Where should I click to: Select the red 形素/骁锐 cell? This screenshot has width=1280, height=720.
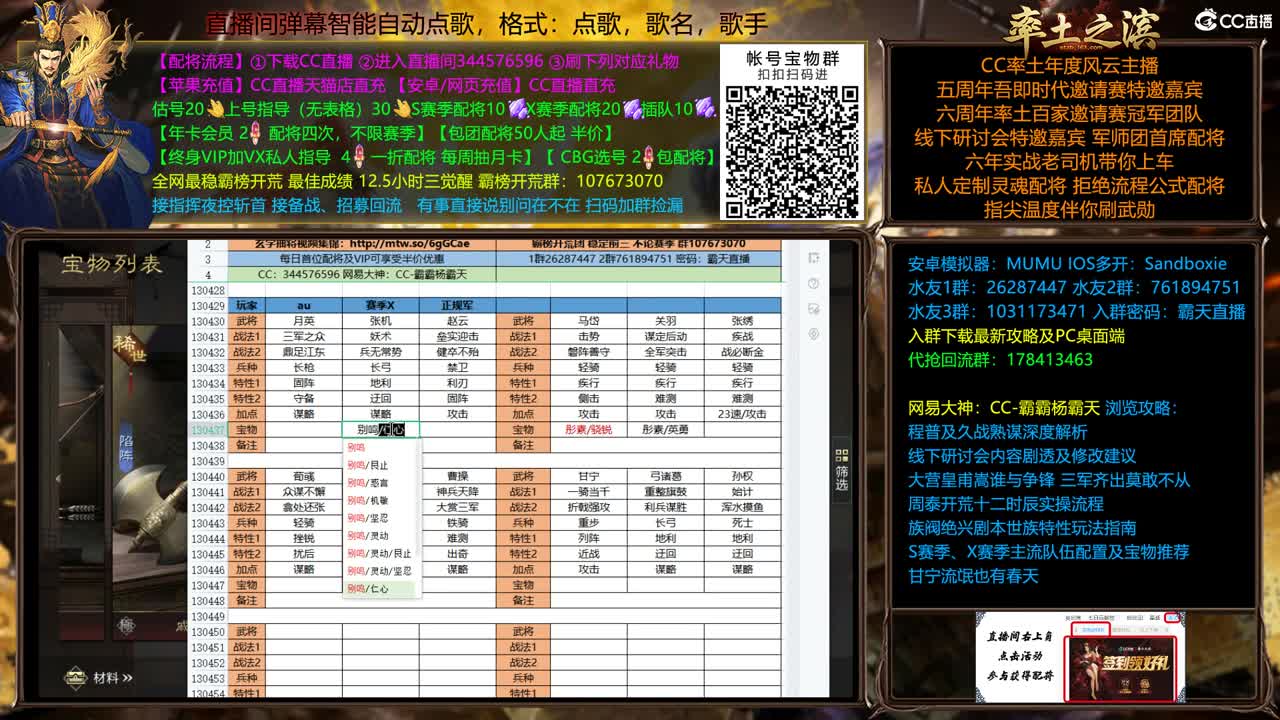[589, 430]
